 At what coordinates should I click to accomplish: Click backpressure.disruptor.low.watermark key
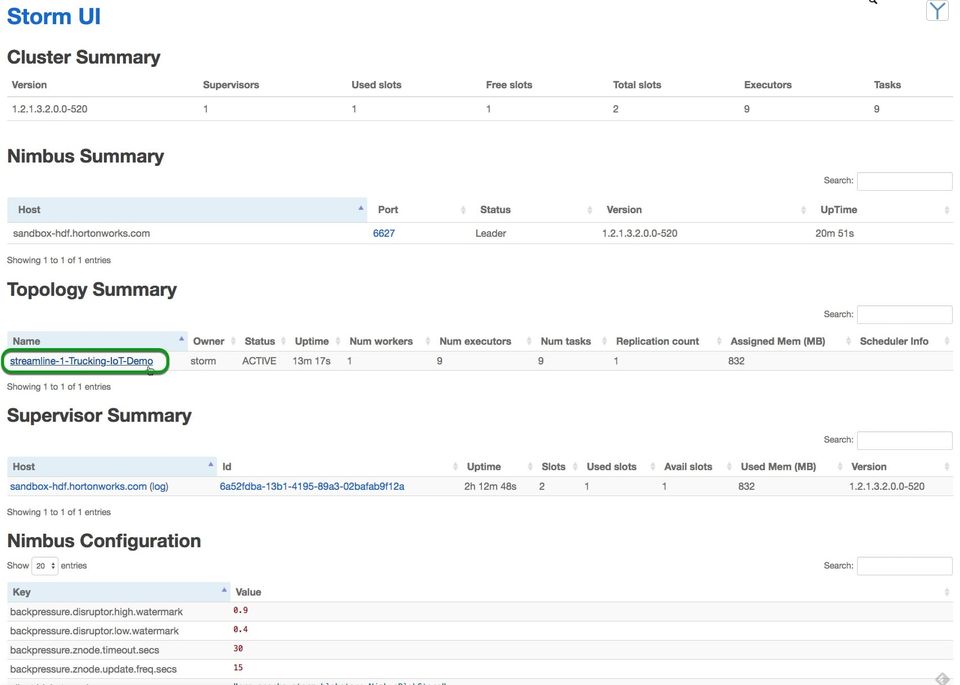click(94, 631)
